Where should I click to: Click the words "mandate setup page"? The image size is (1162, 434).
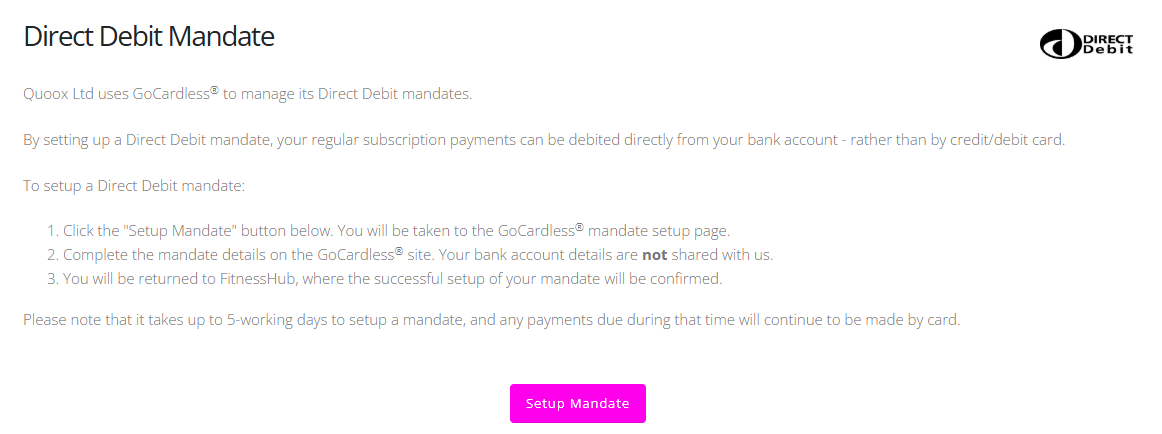(x=660, y=231)
